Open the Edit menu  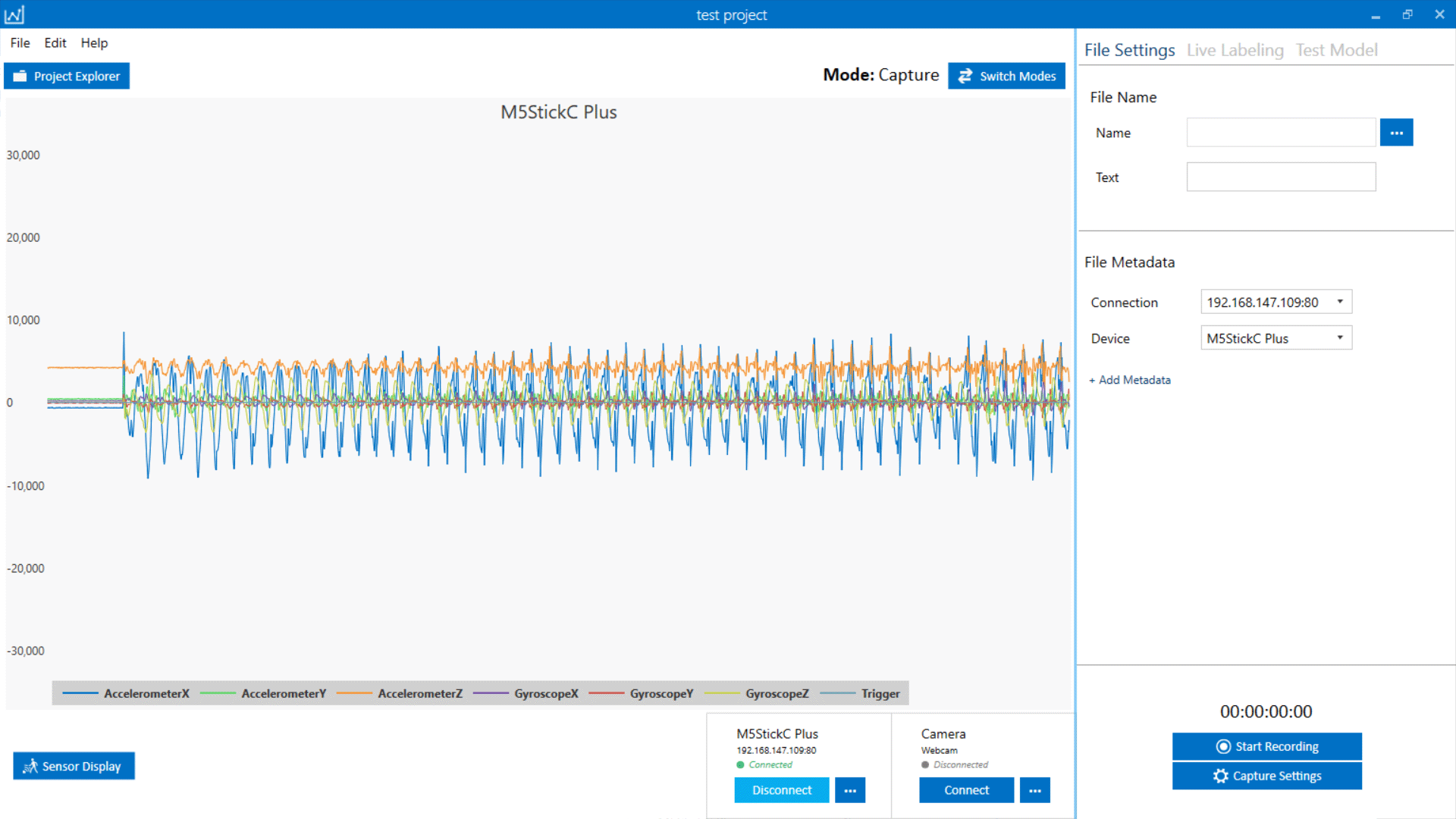tap(55, 42)
